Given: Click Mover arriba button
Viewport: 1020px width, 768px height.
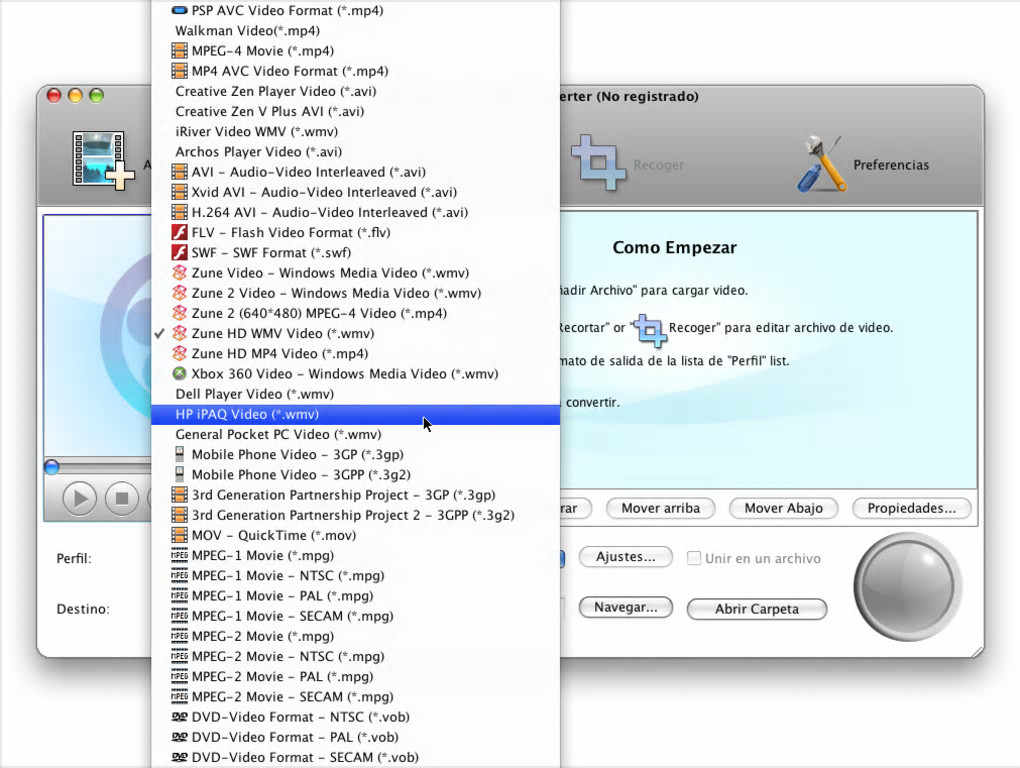Looking at the screenshot, I should [x=660, y=509].
